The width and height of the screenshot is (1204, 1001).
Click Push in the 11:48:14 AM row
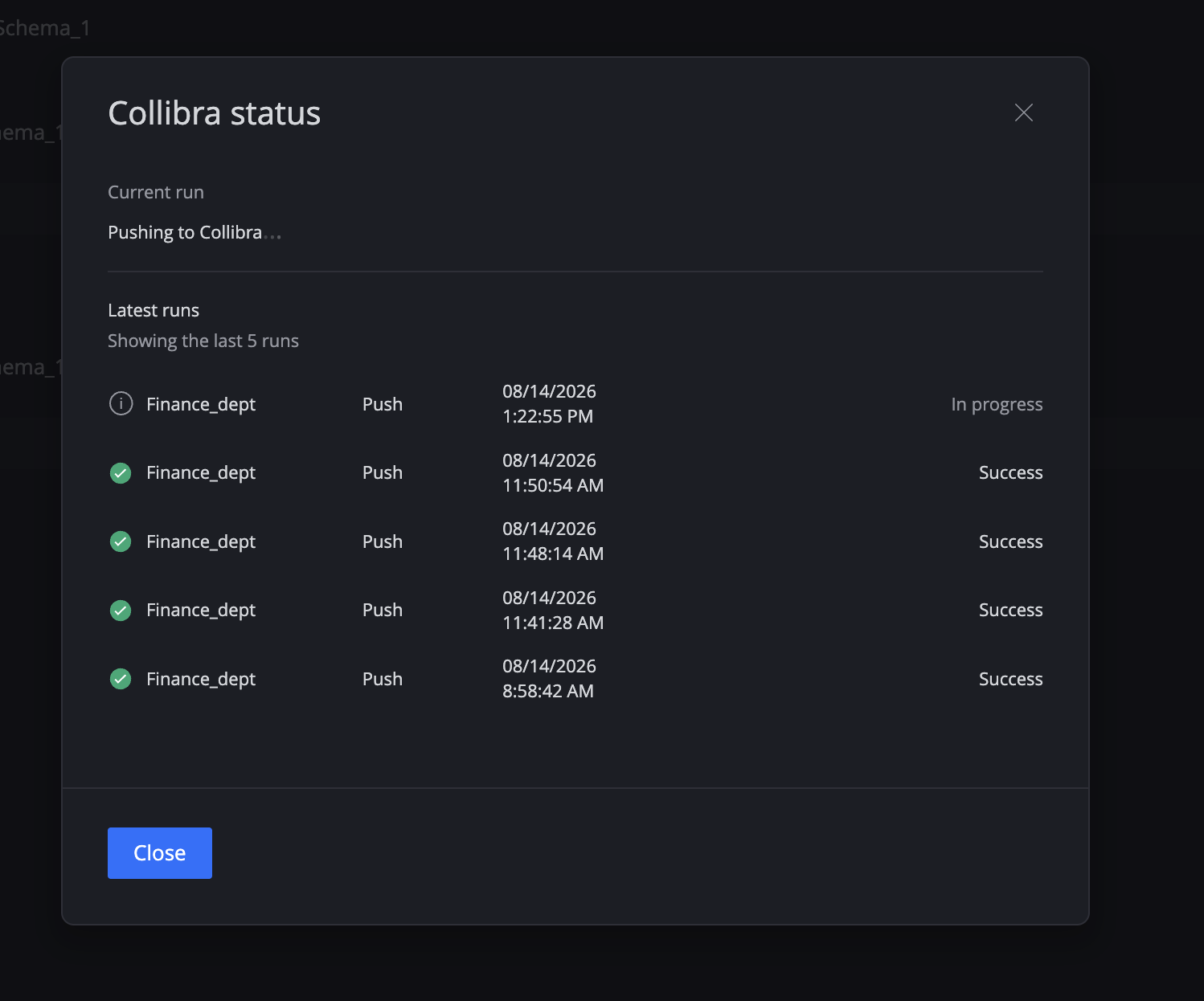[383, 541]
